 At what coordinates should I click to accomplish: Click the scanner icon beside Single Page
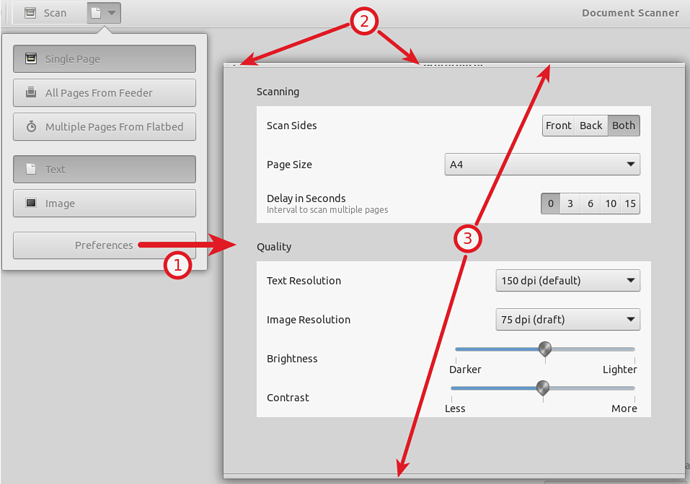click(31, 58)
